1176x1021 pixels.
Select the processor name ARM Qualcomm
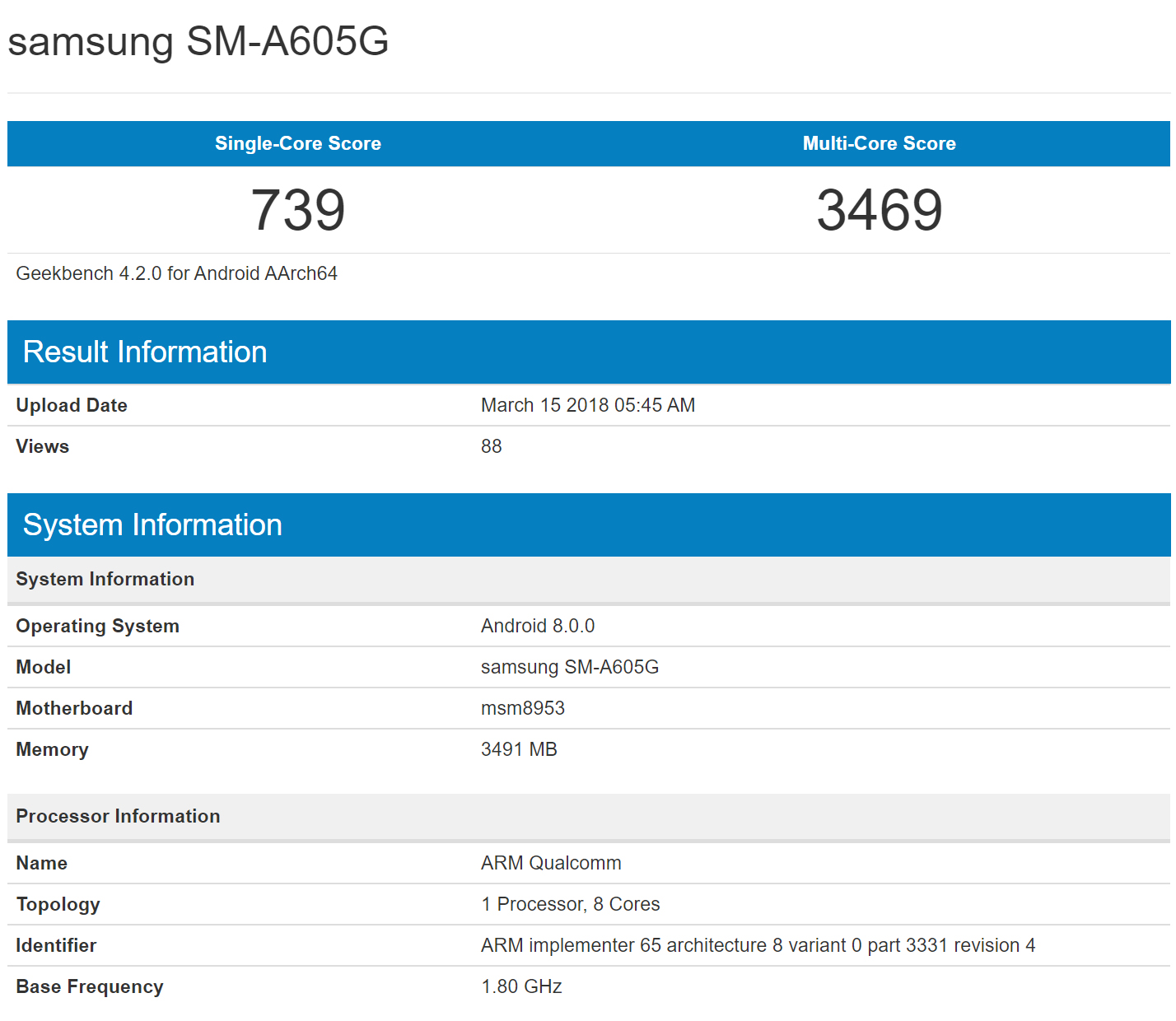(551, 863)
